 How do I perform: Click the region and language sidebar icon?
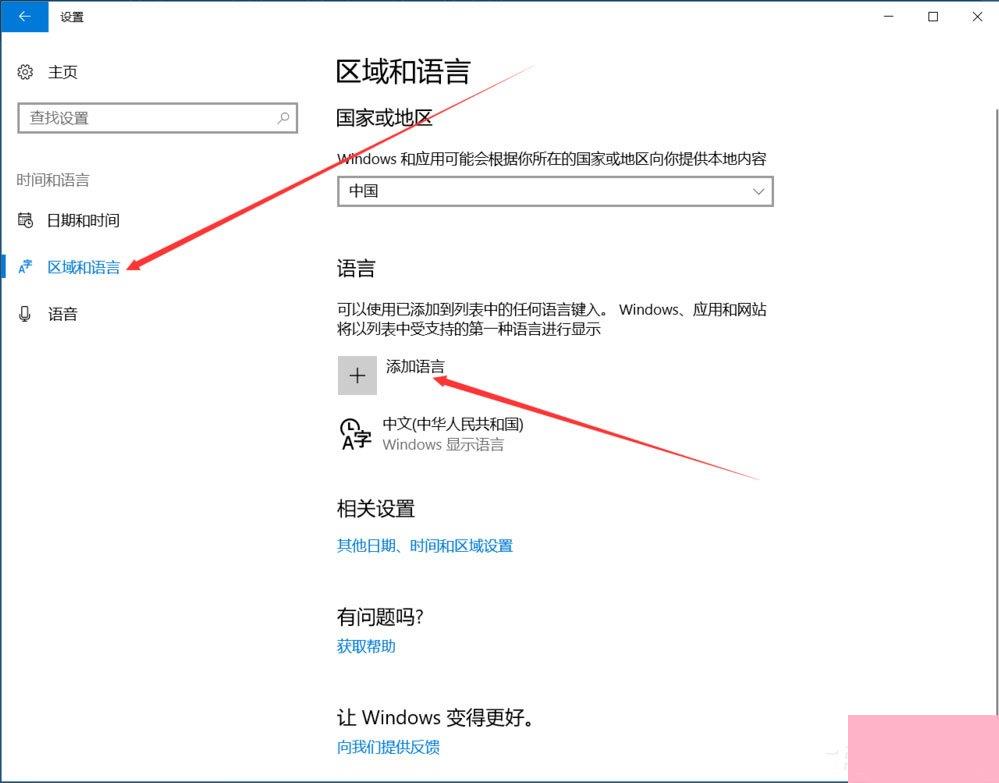pos(25,267)
